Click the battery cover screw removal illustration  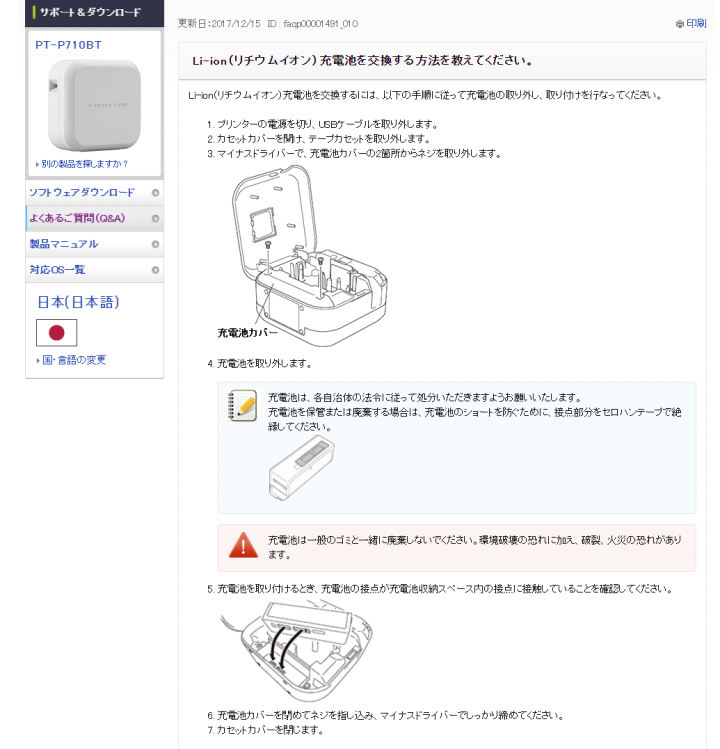[303, 256]
